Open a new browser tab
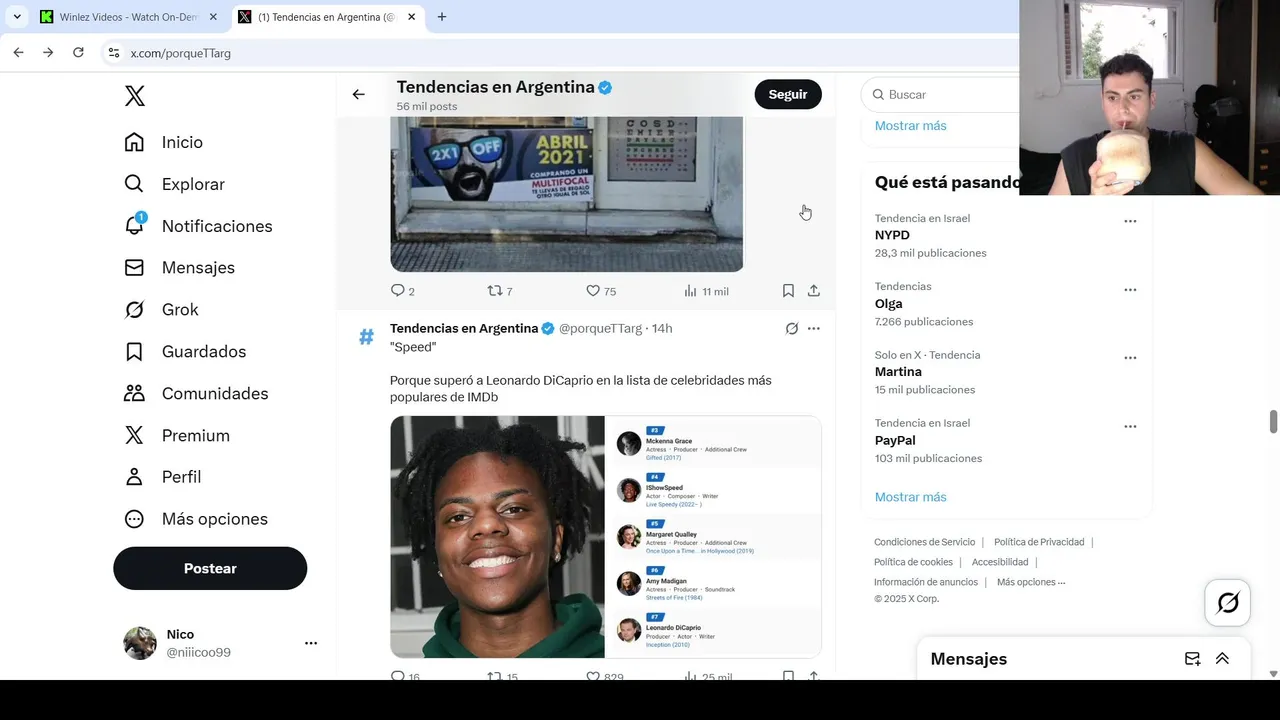The height and width of the screenshot is (720, 1280). pyautogui.click(x=442, y=17)
